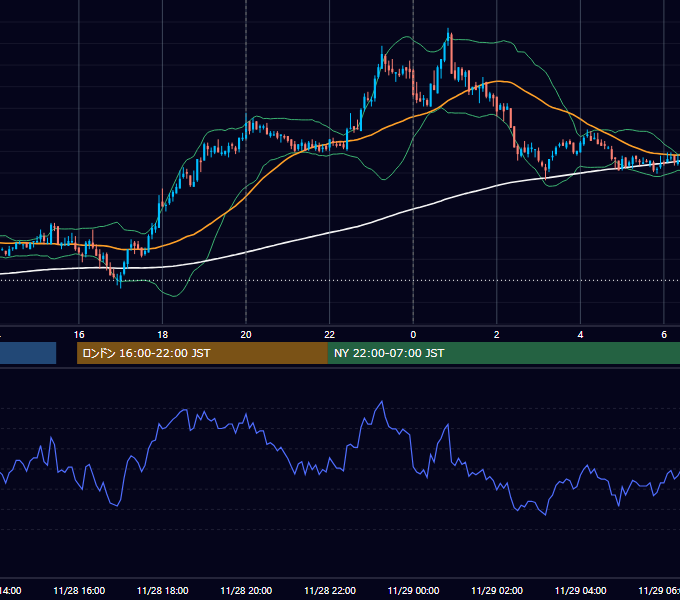Click the 22 hour label on the axis
Viewport: 680px width, 600px height.
tap(330, 334)
